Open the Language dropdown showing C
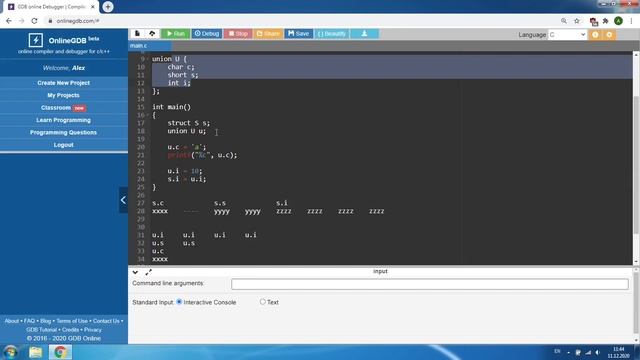Image resolution: width=640 pixels, height=360 pixels. pos(567,35)
